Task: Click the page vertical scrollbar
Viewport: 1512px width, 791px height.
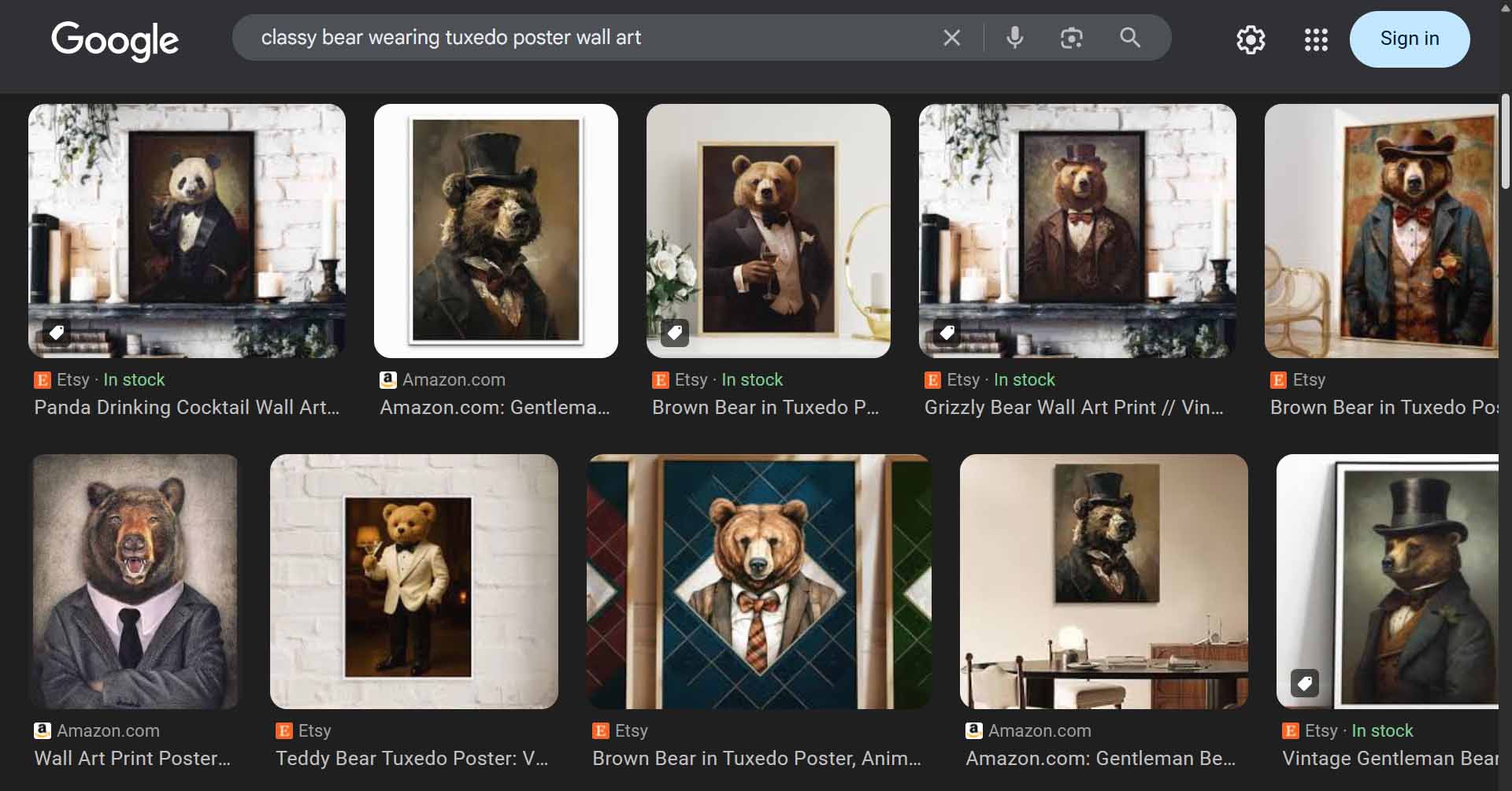Action: [1505, 142]
